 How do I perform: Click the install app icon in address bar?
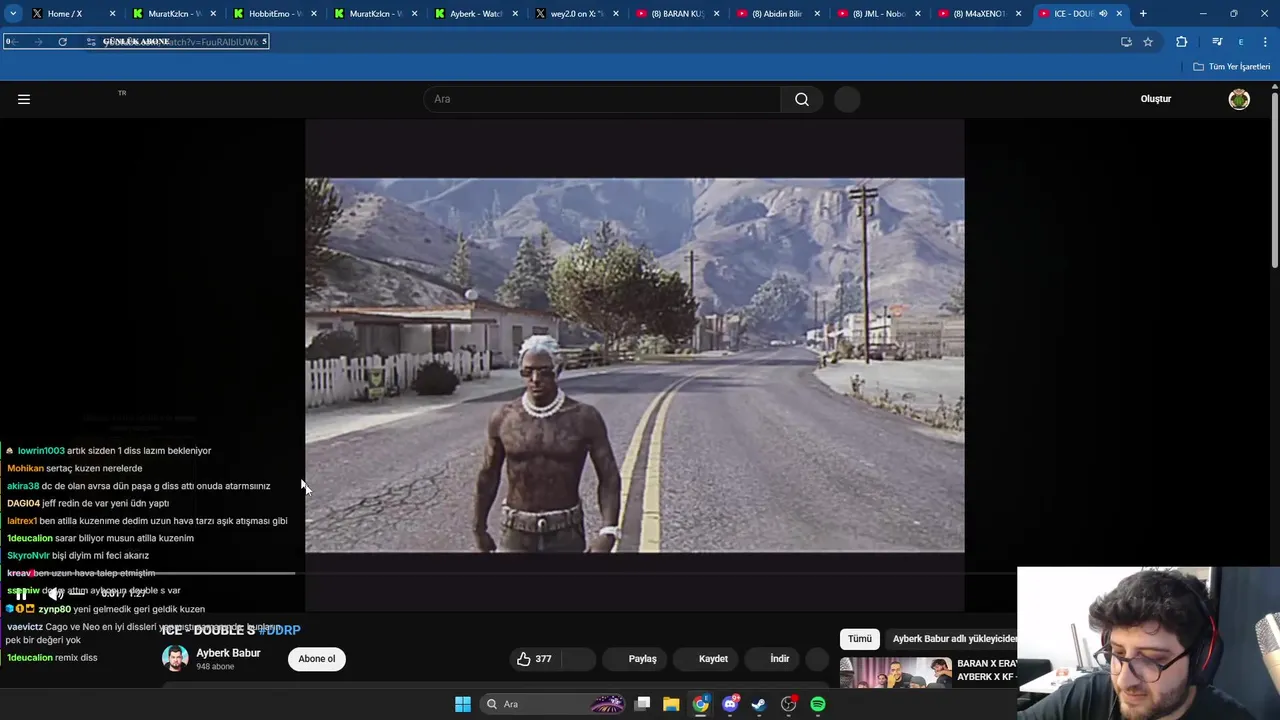pos(1126,42)
